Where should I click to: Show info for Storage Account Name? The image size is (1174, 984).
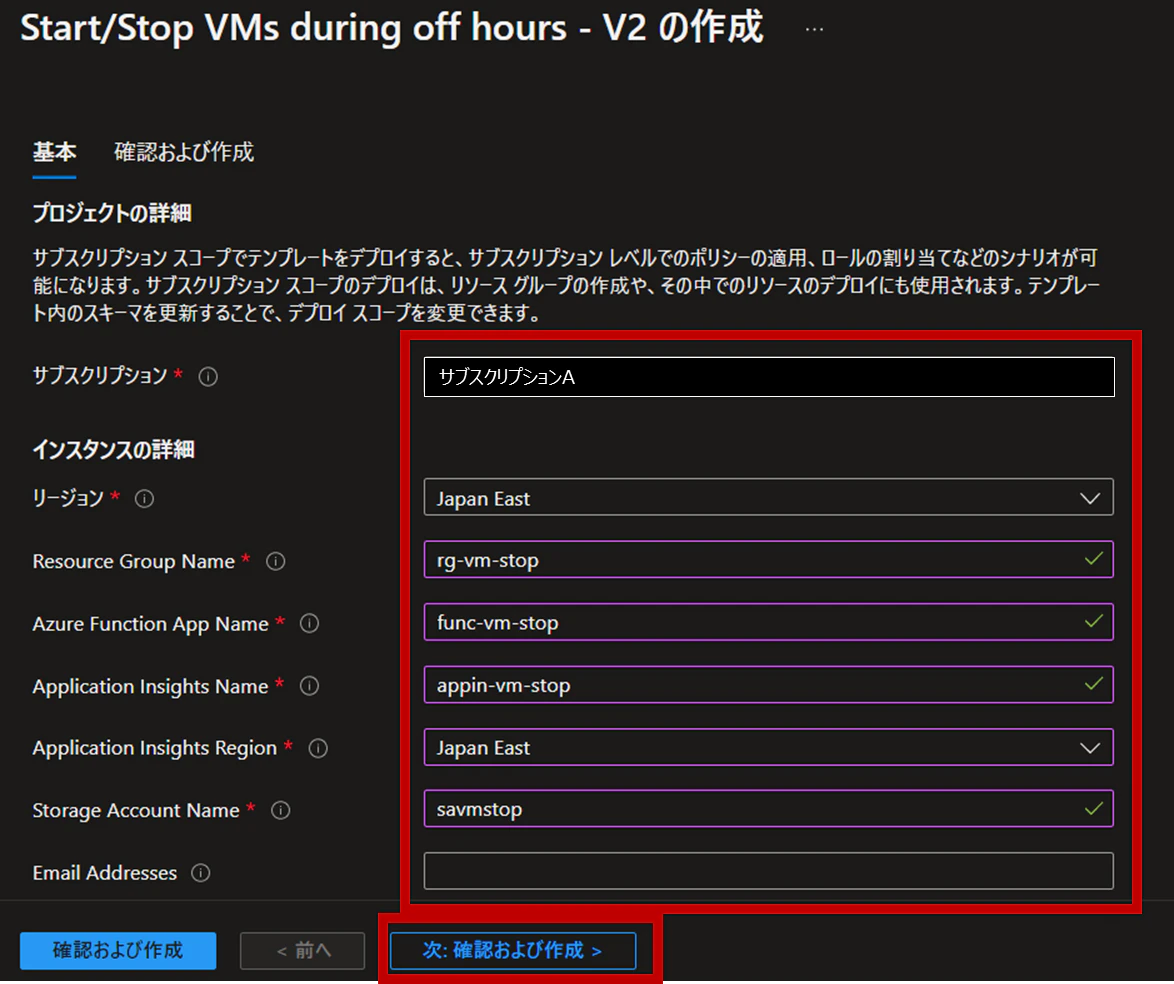tap(281, 810)
